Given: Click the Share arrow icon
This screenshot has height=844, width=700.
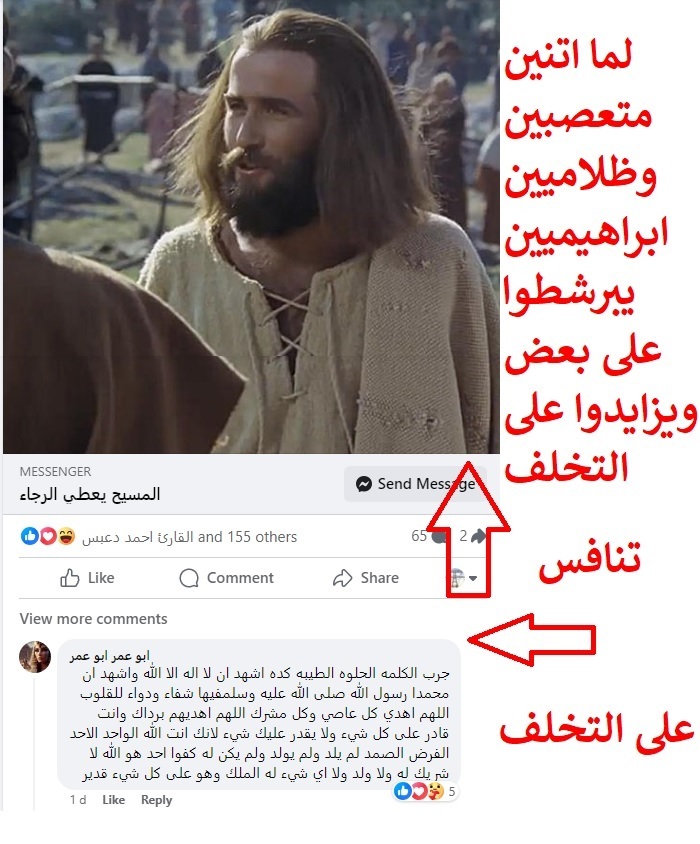Looking at the screenshot, I should [x=342, y=578].
